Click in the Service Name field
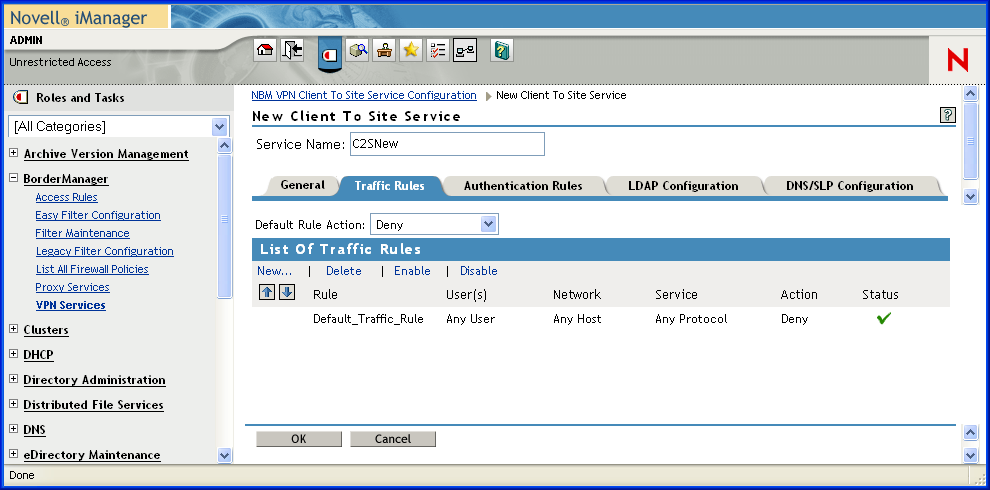The width and height of the screenshot is (990, 490). tap(447, 144)
